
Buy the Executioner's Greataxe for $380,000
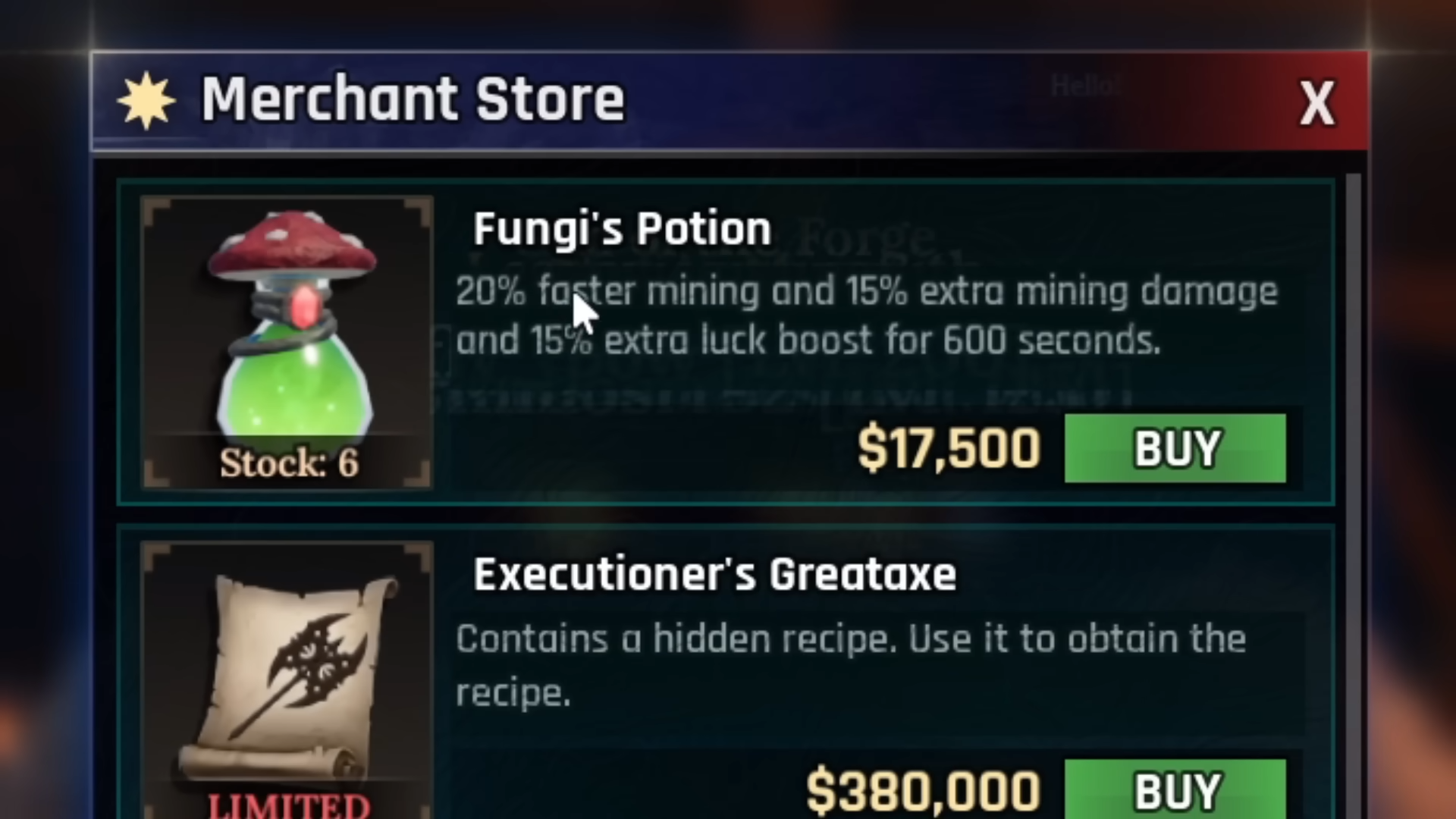tap(1175, 789)
